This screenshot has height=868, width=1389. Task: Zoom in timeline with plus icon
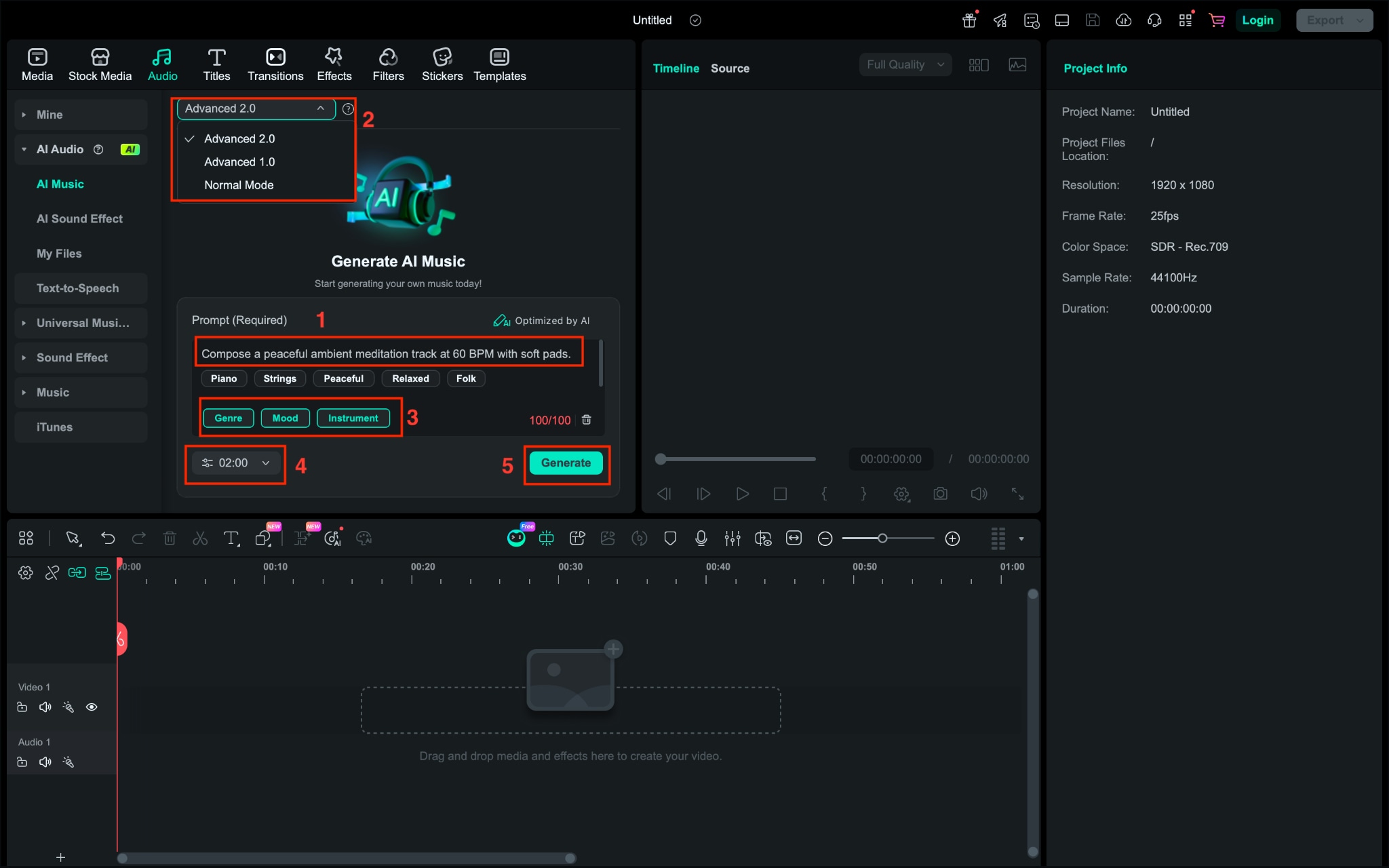tap(952, 538)
